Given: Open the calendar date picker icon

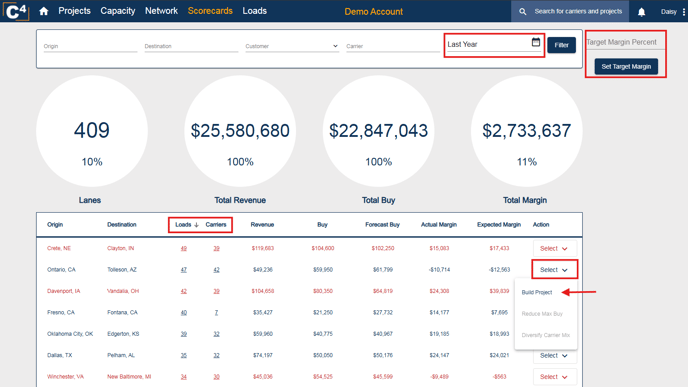Looking at the screenshot, I should 536,42.
